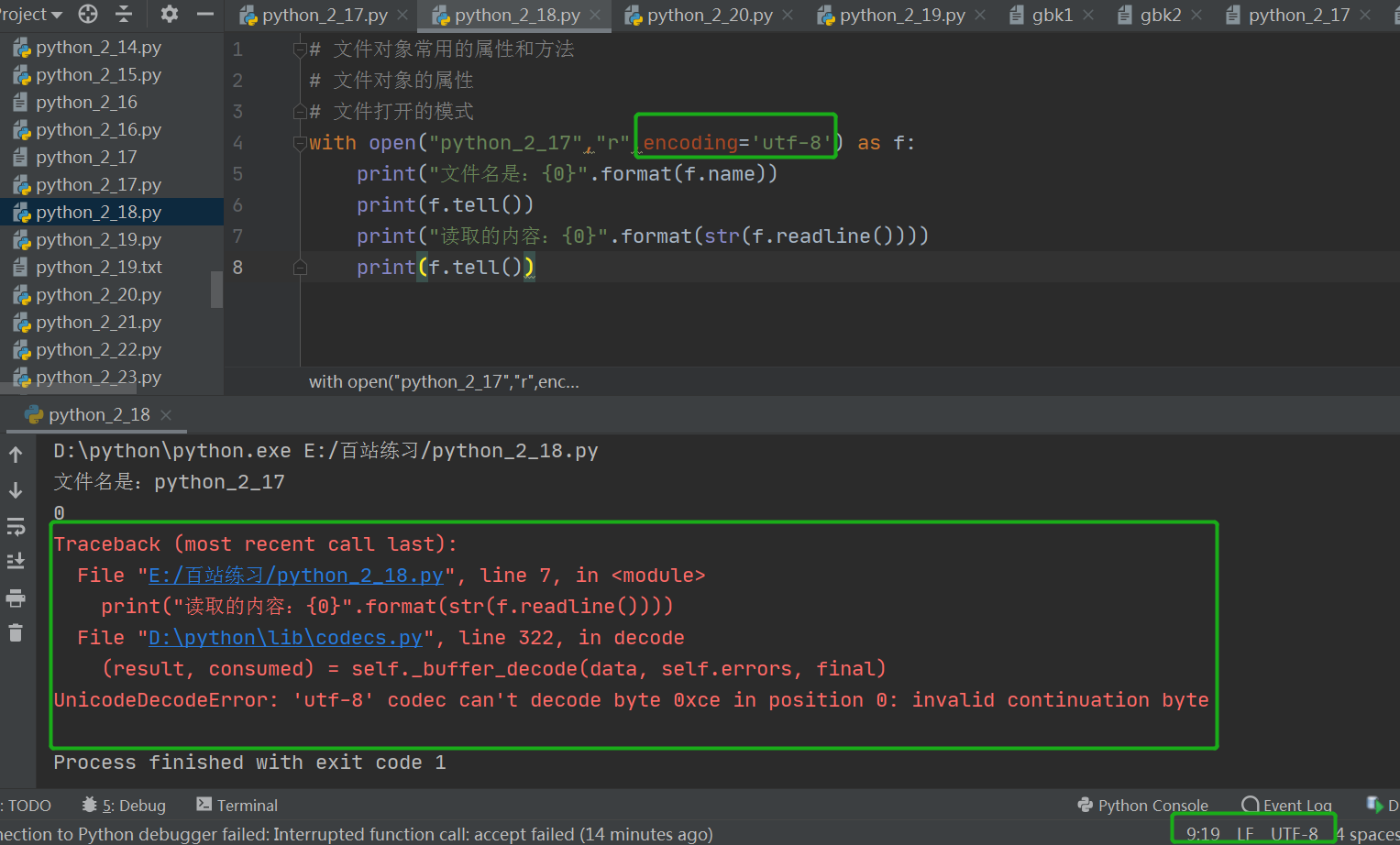This screenshot has height=845, width=1400.
Task: Open the python_2_19.py editor tab
Action: [892, 16]
